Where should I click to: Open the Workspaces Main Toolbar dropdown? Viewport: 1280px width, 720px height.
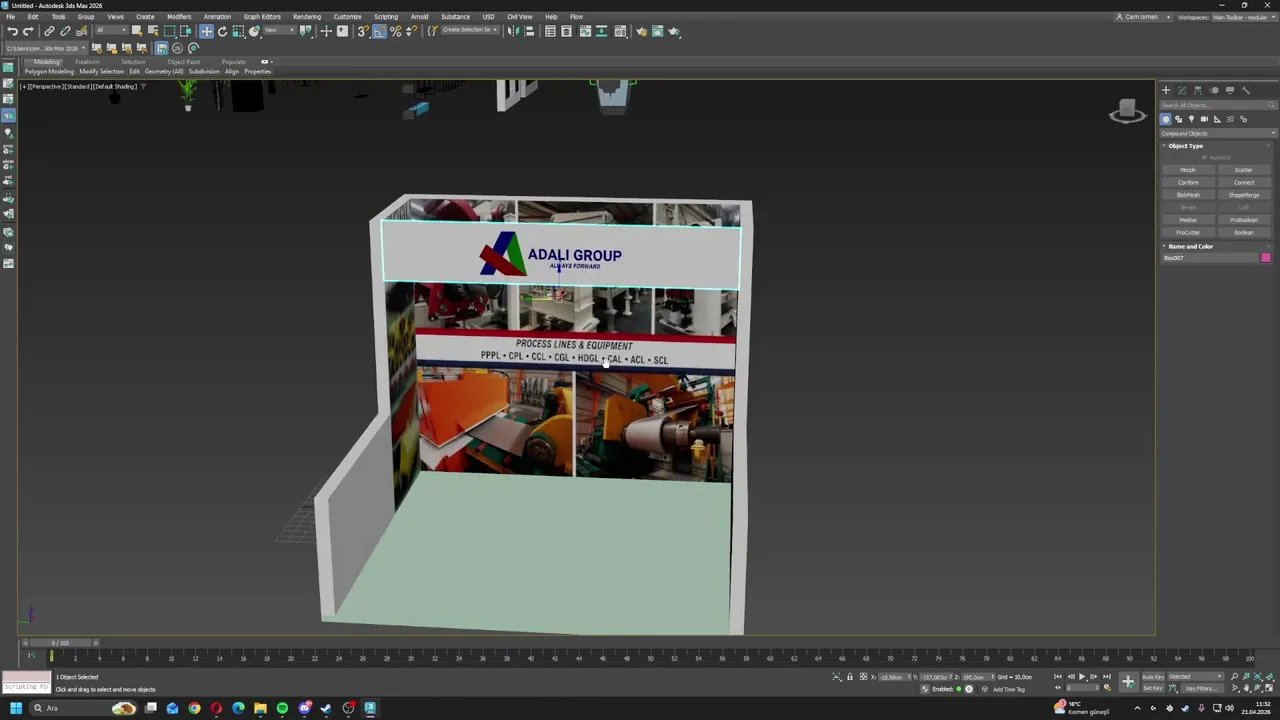pos(1243,17)
